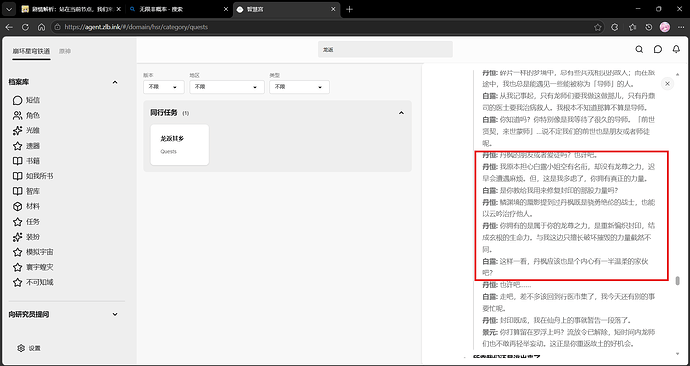
Task: Open the 书籍 books category icon
Action: point(17,161)
